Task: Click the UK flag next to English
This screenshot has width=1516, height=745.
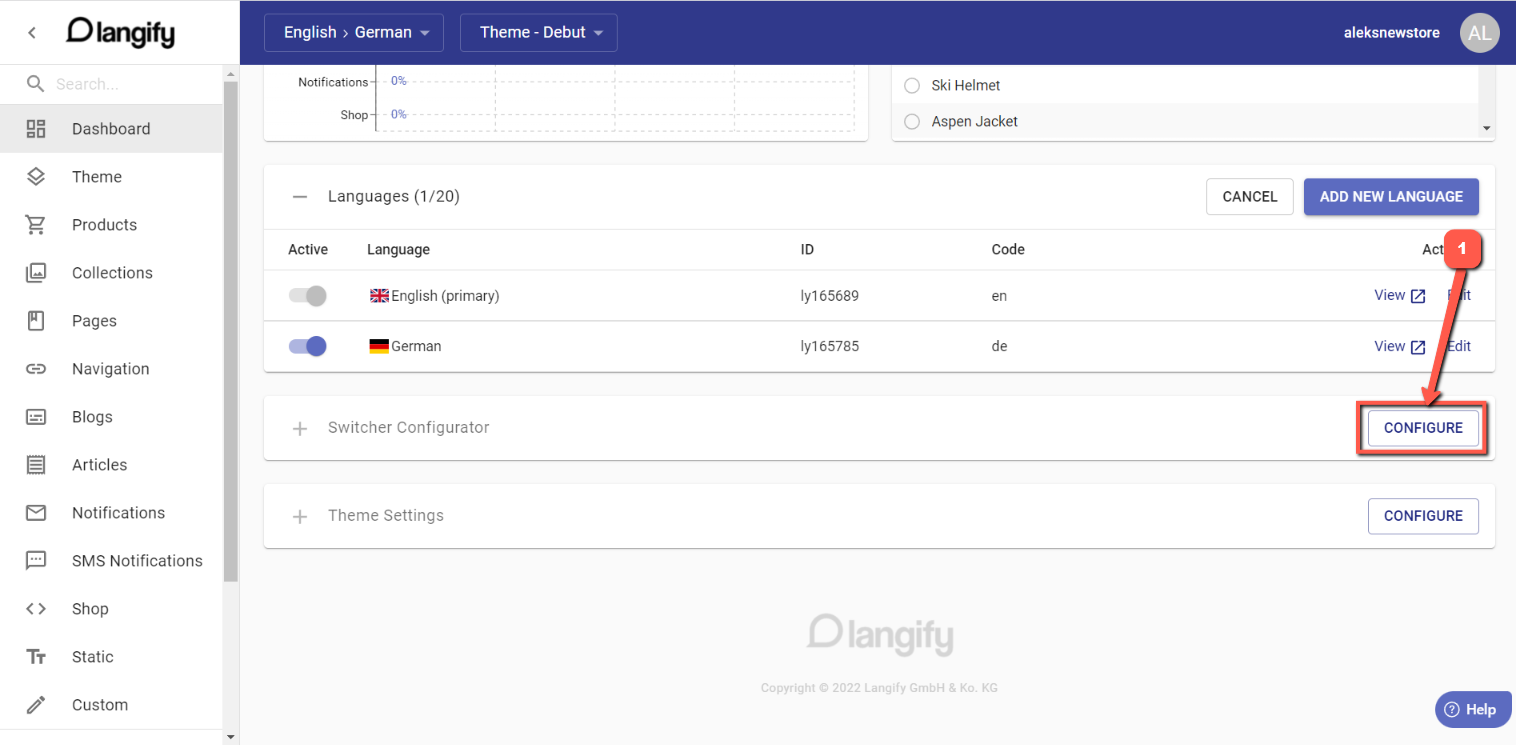Action: 379,296
